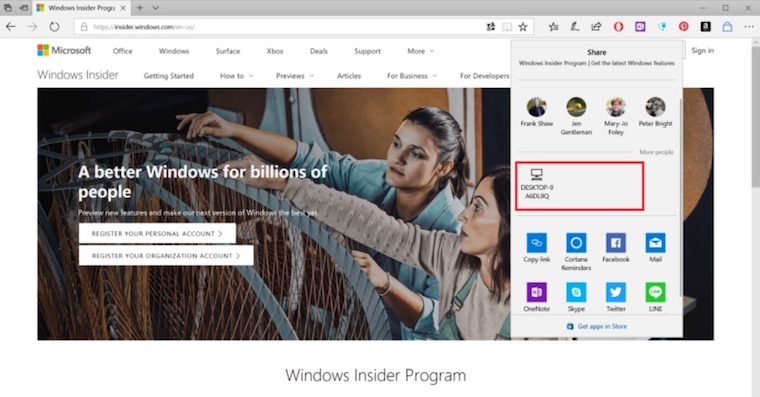The height and width of the screenshot is (397, 760).
Task: Open the Pinterest extension icon
Action: coord(683,27)
